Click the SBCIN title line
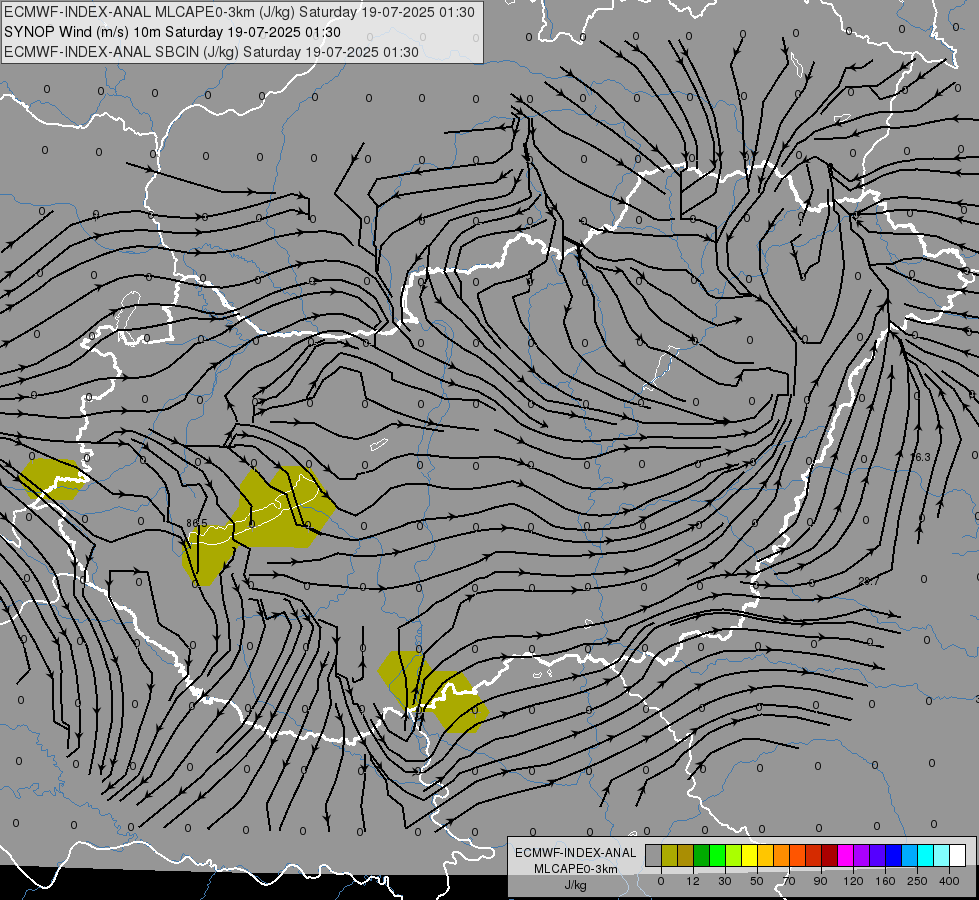Image resolution: width=979 pixels, height=900 pixels. click(211, 52)
